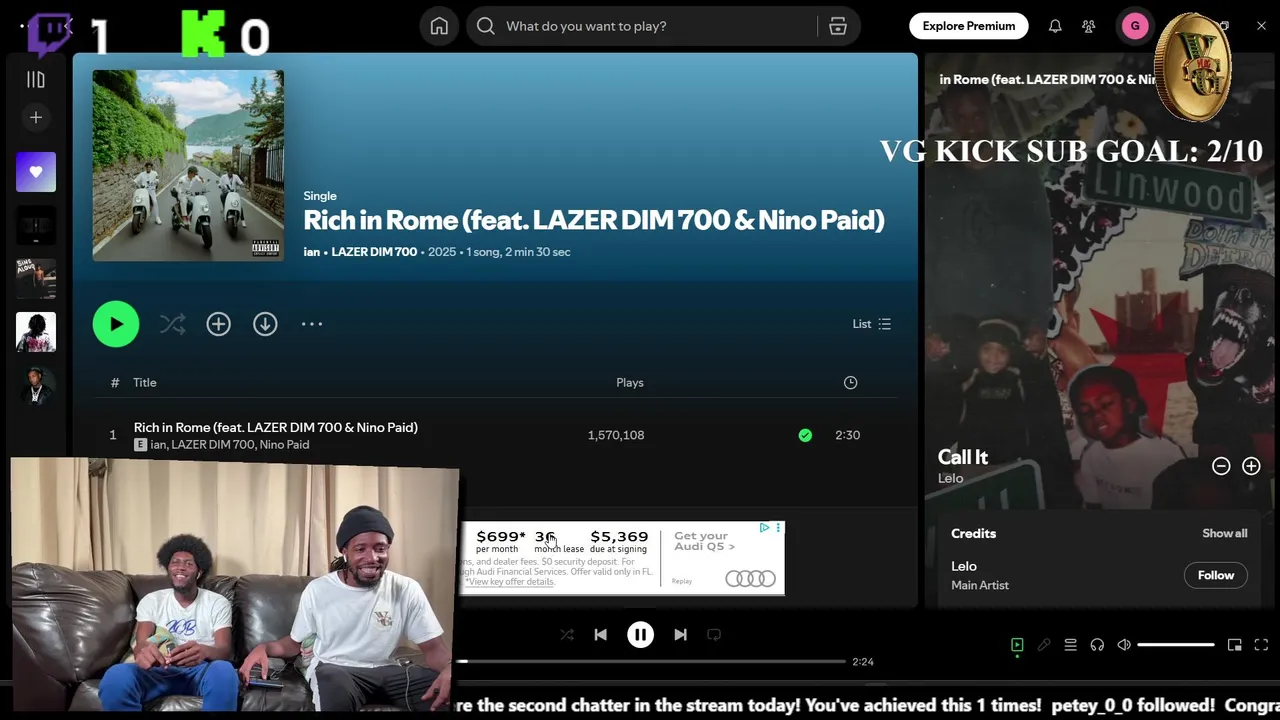Open the playback queue icon

(x=1070, y=645)
